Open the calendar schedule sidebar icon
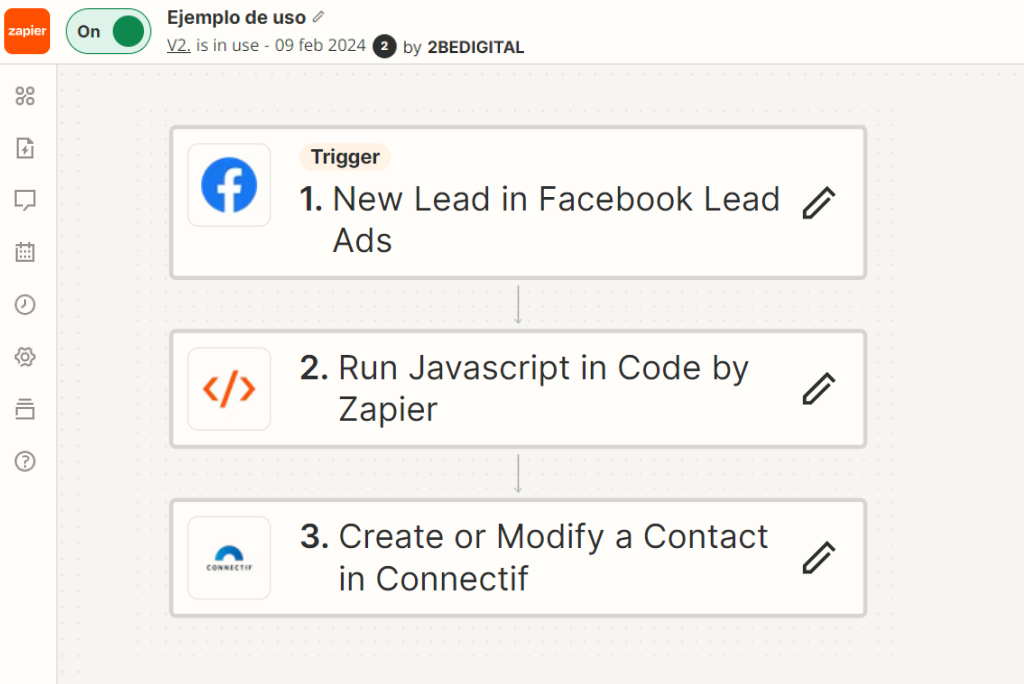The image size is (1024, 684). (x=25, y=252)
